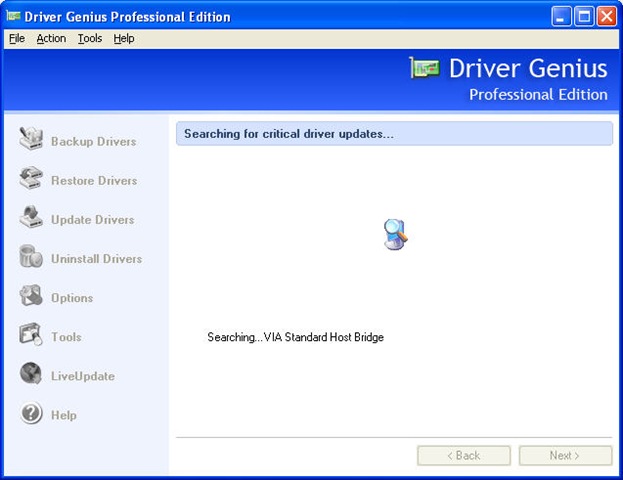Click the Next button
The height and width of the screenshot is (480, 623).
[565, 455]
